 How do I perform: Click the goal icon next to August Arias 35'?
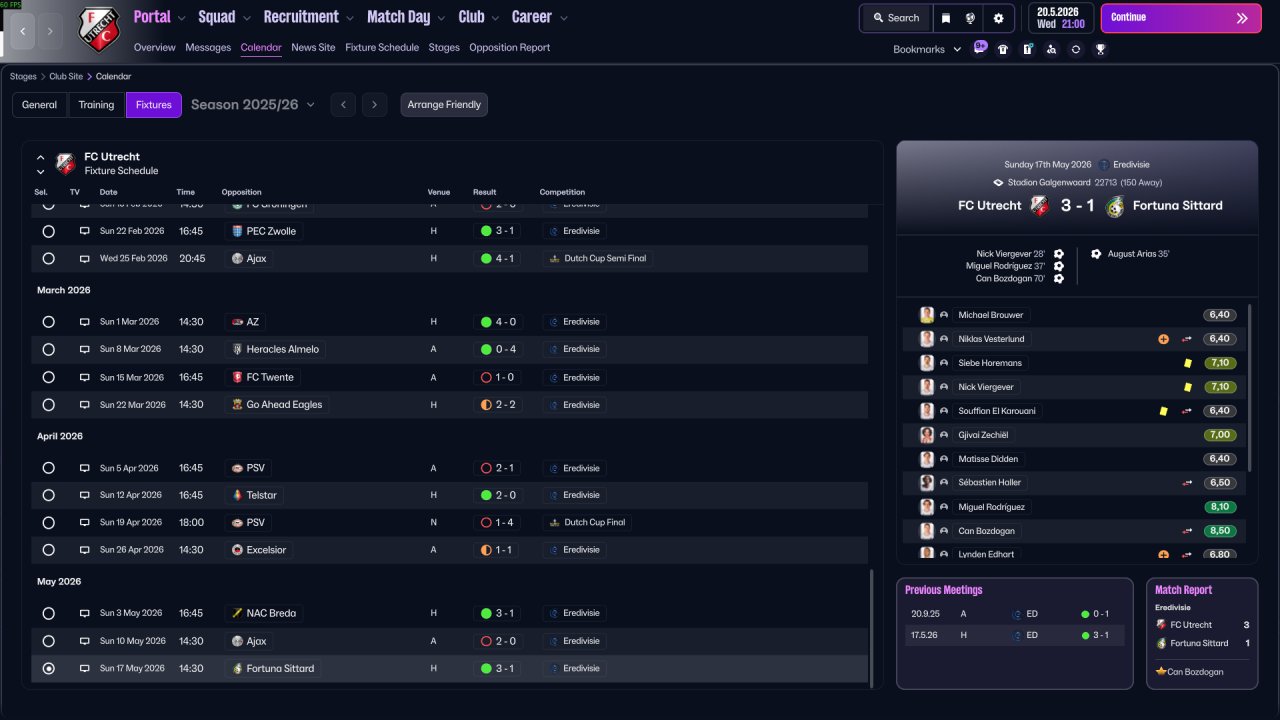point(1096,254)
